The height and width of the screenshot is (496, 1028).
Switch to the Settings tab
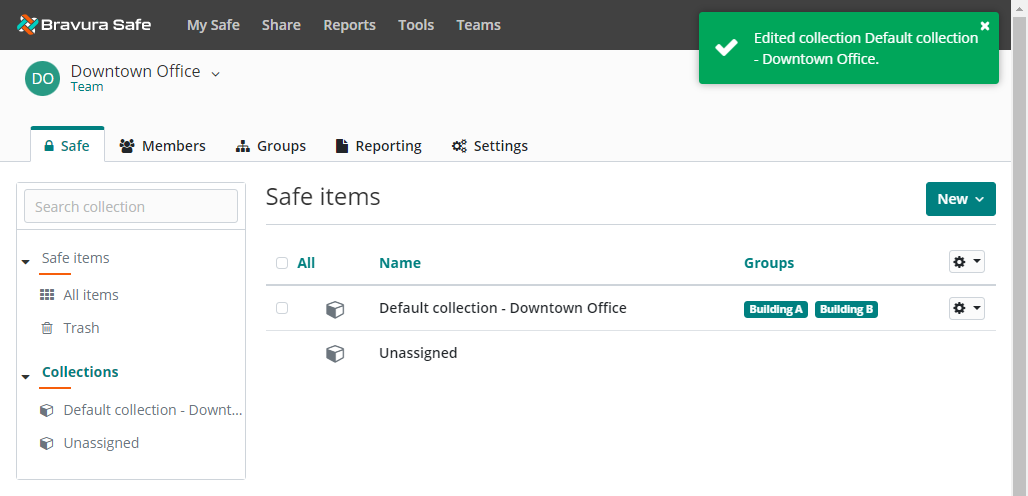point(490,145)
